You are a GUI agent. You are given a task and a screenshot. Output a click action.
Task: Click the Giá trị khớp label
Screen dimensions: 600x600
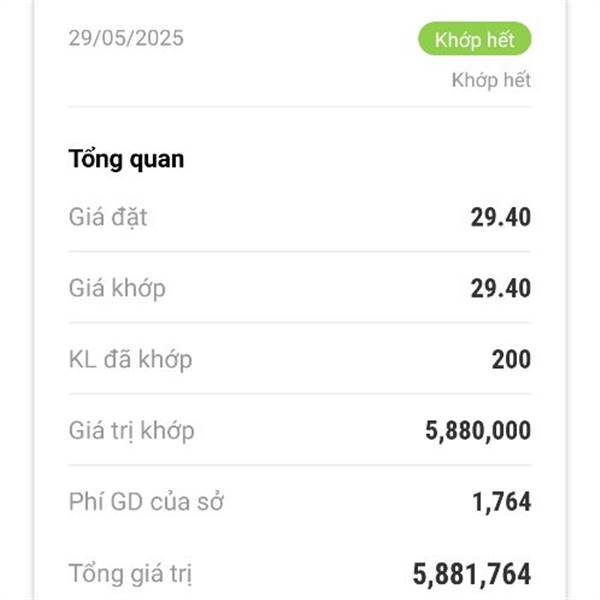click(131, 431)
